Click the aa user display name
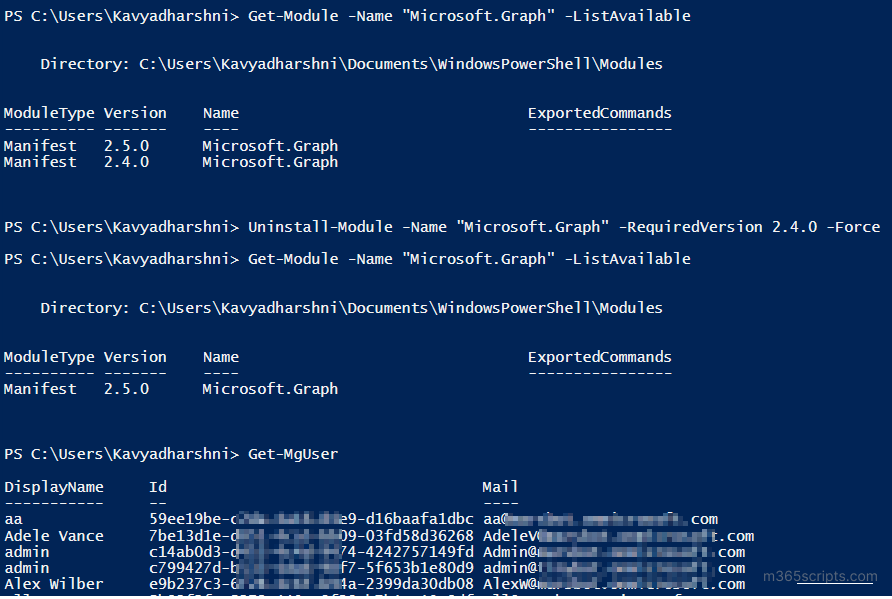This screenshot has width=892, height=599. tap(13, 520)
